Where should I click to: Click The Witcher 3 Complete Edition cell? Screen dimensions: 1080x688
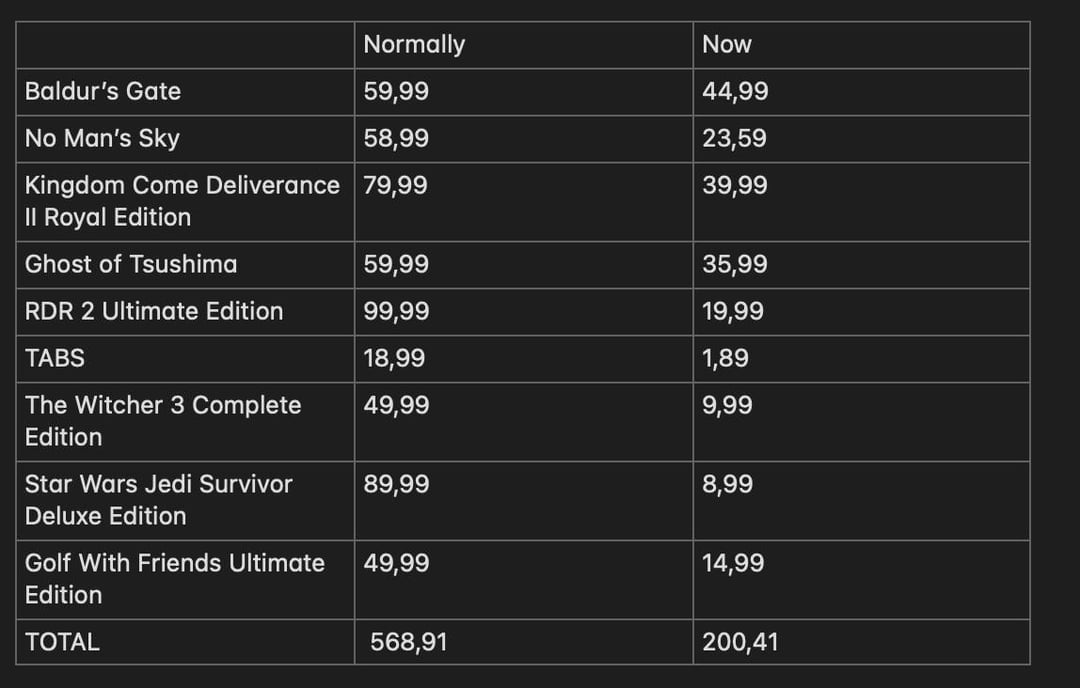[163, 421]
